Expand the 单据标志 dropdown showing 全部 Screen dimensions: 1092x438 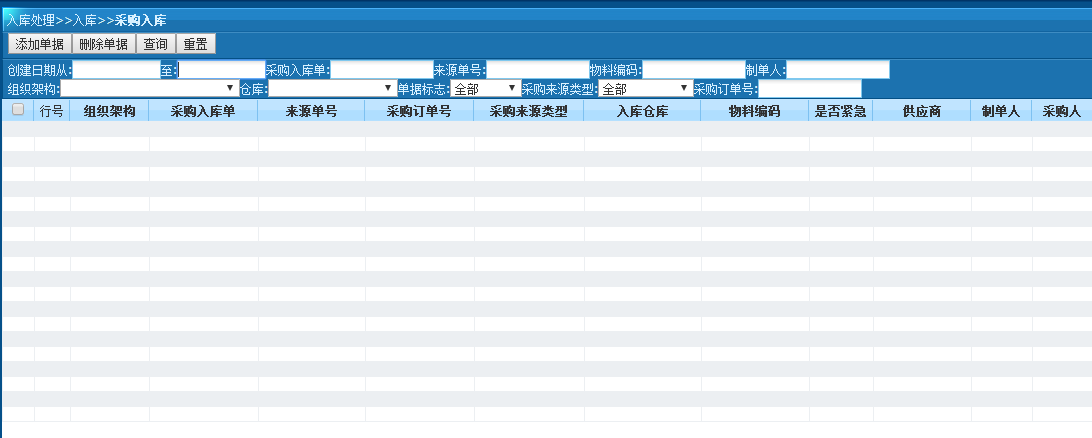[x=485, y=89]
